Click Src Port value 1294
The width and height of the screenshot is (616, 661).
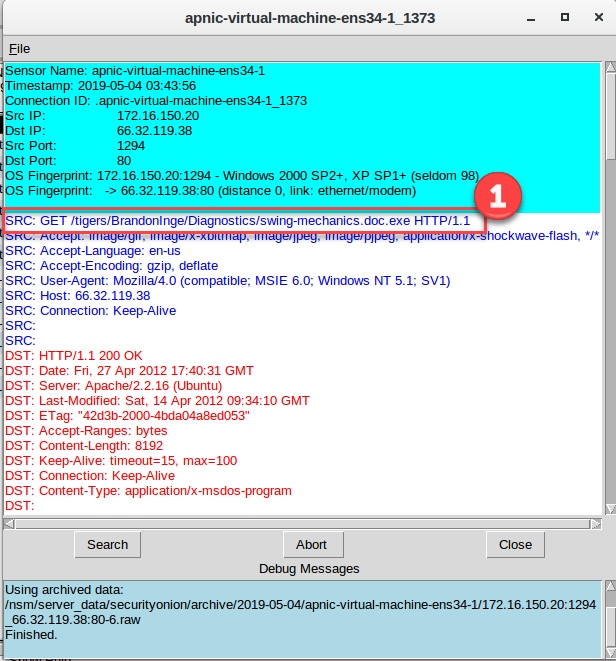(x=131, y=146)
